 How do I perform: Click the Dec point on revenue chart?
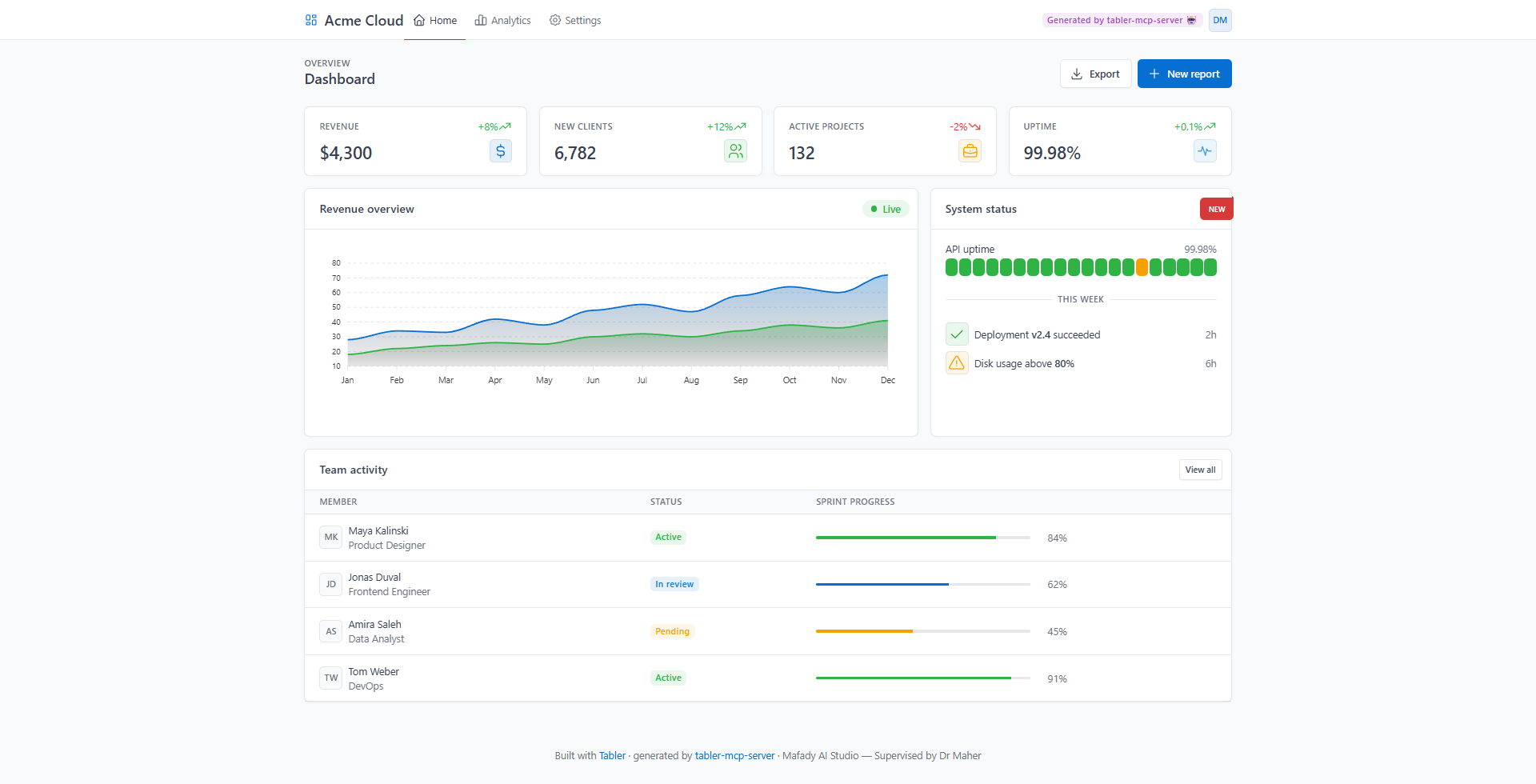887,275
